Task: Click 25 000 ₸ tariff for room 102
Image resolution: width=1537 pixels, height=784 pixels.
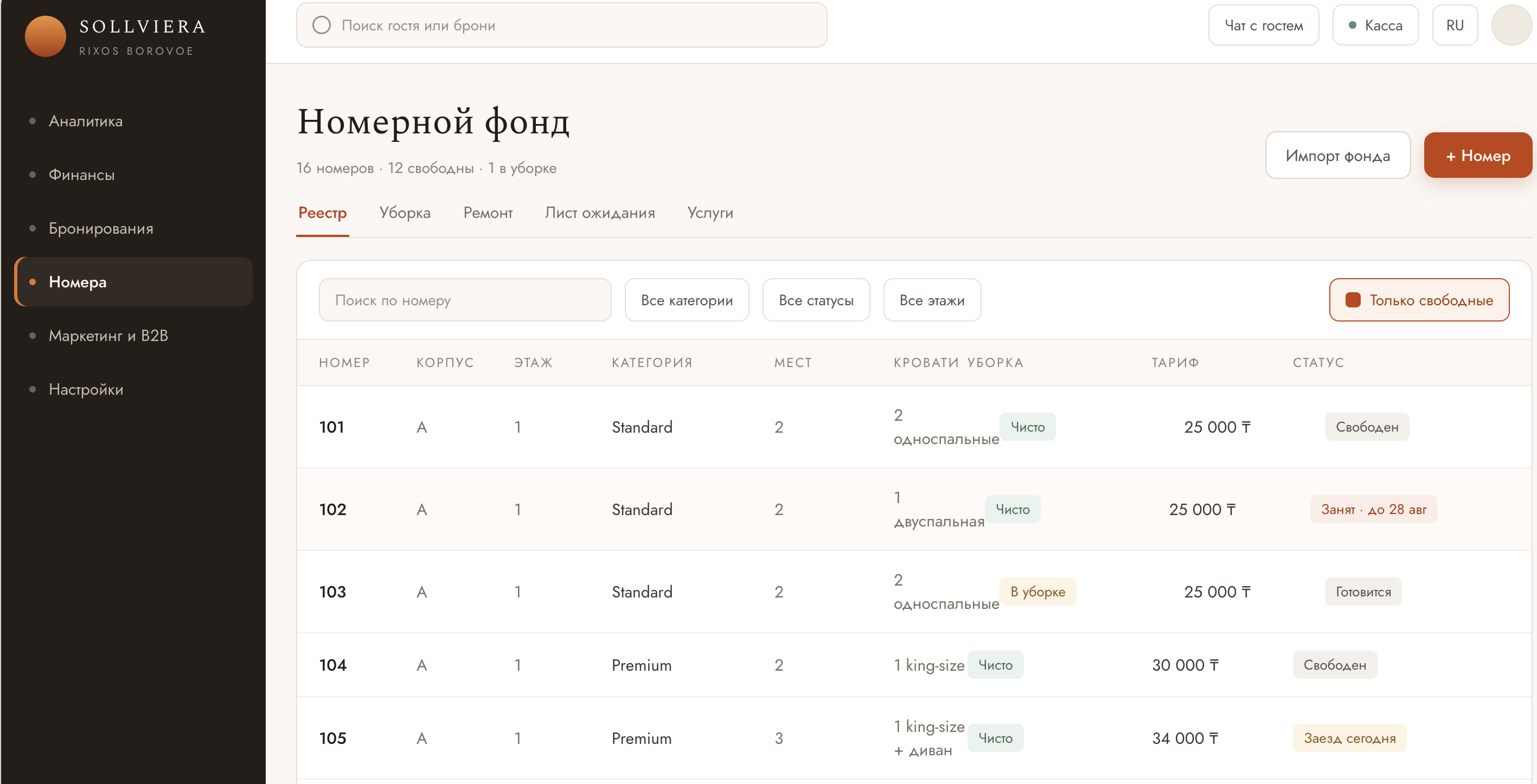Action: point(1202,510)
